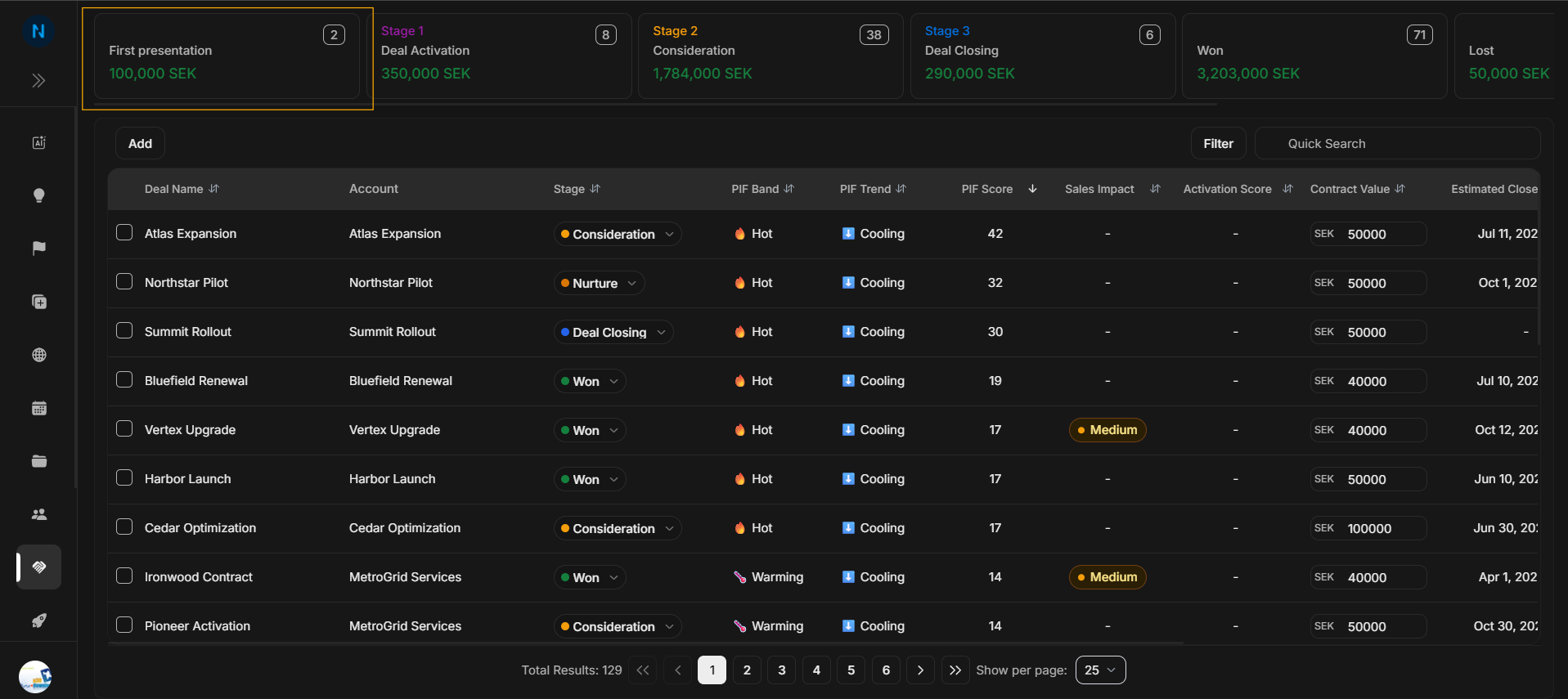The width and height of the screenshot is (1568, 699).
Task: Toggle PIF Score descending sort arrow
Action: pos(1032,189)
